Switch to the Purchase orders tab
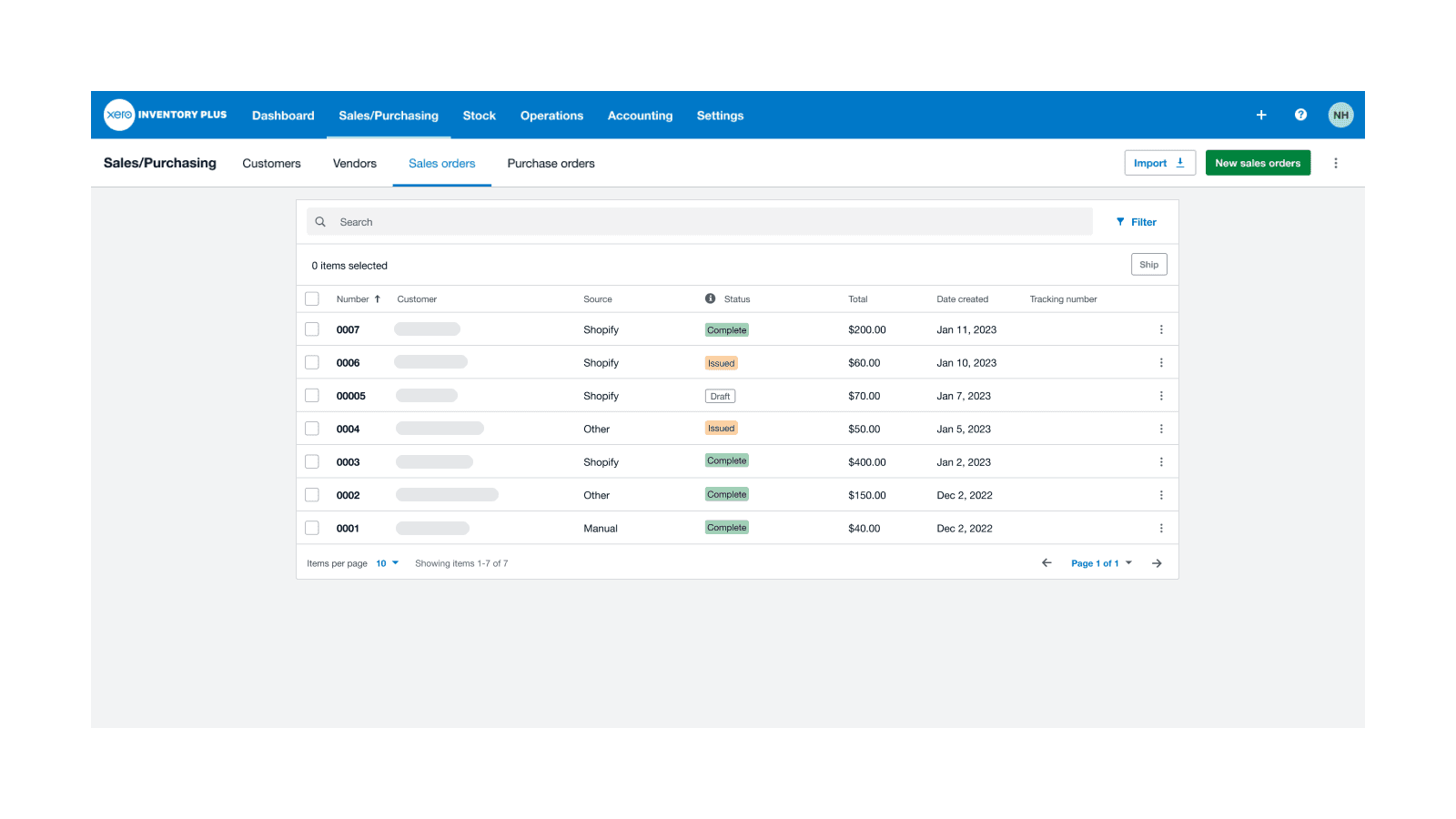This screenshot has width=1456, height=819. pos(551,163)
